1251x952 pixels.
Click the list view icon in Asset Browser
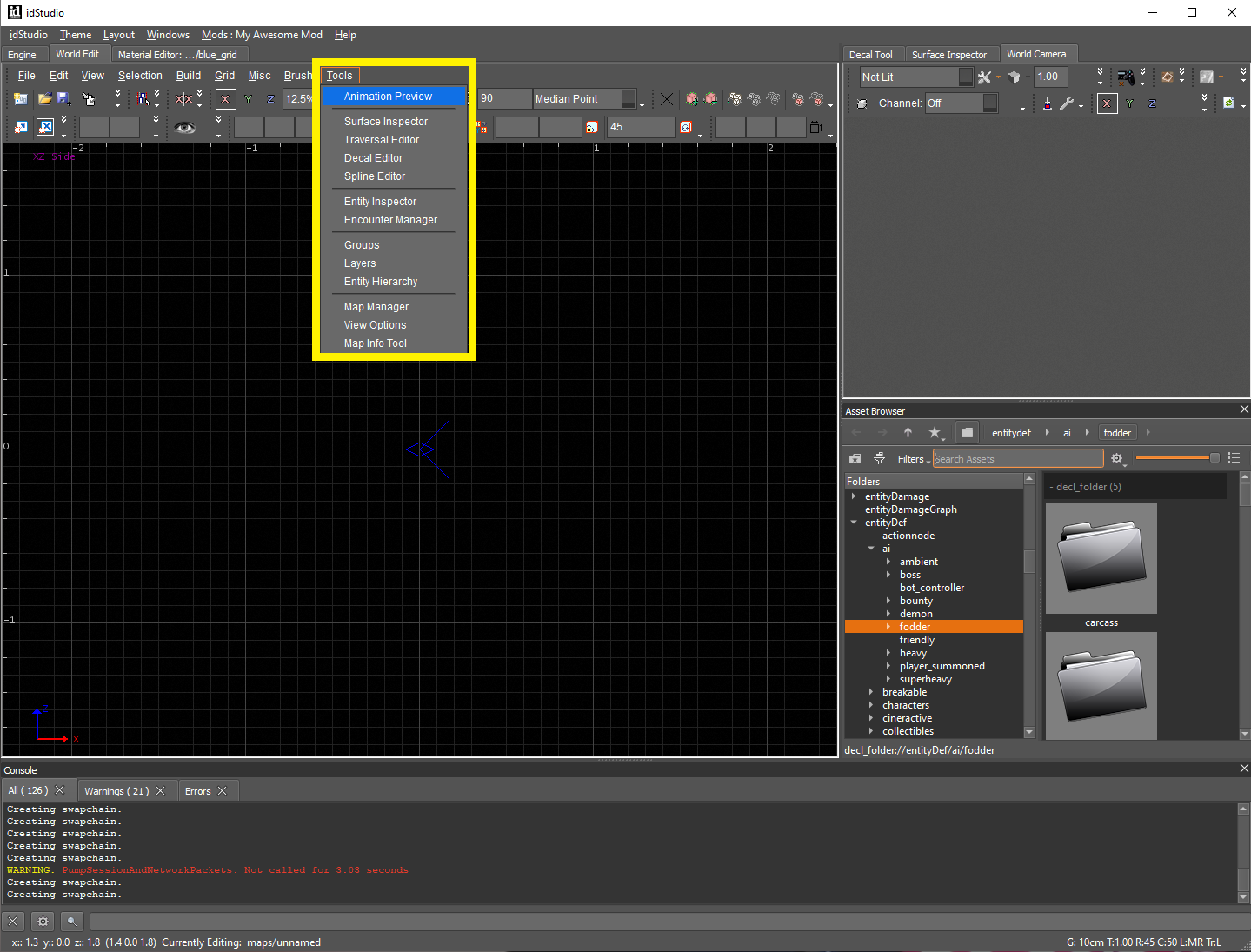coord(1233,458)
